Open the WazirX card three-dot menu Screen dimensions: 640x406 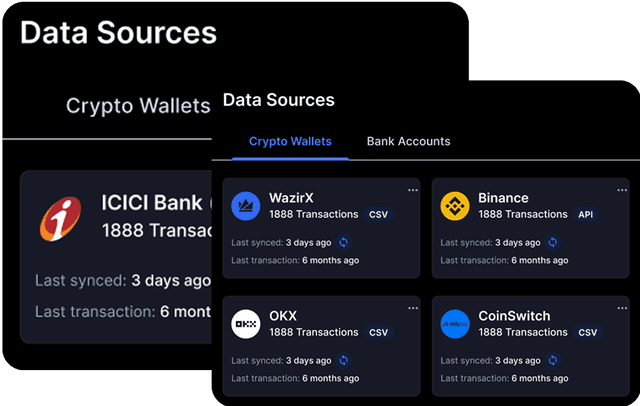pos(413,190)
